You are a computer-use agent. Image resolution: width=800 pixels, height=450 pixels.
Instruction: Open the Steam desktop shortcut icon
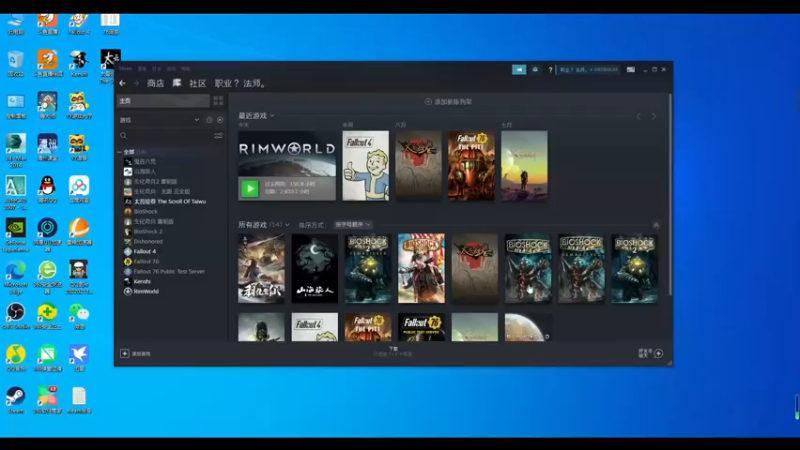tap(16, 400)
